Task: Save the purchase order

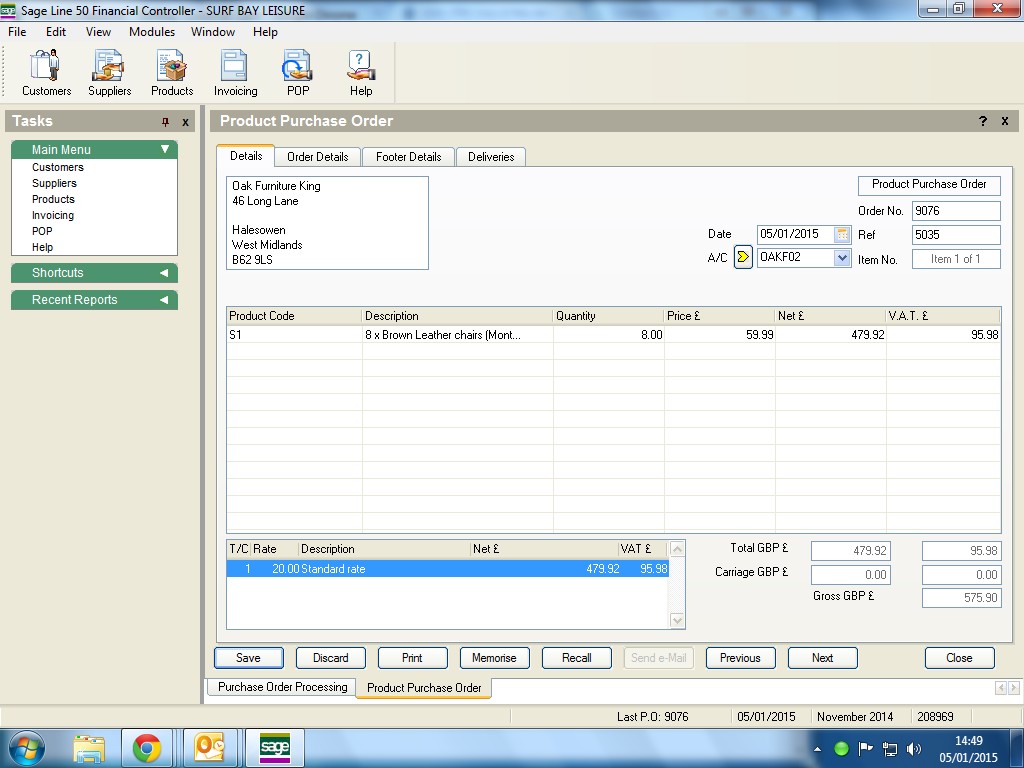Action: pos(248,658)
